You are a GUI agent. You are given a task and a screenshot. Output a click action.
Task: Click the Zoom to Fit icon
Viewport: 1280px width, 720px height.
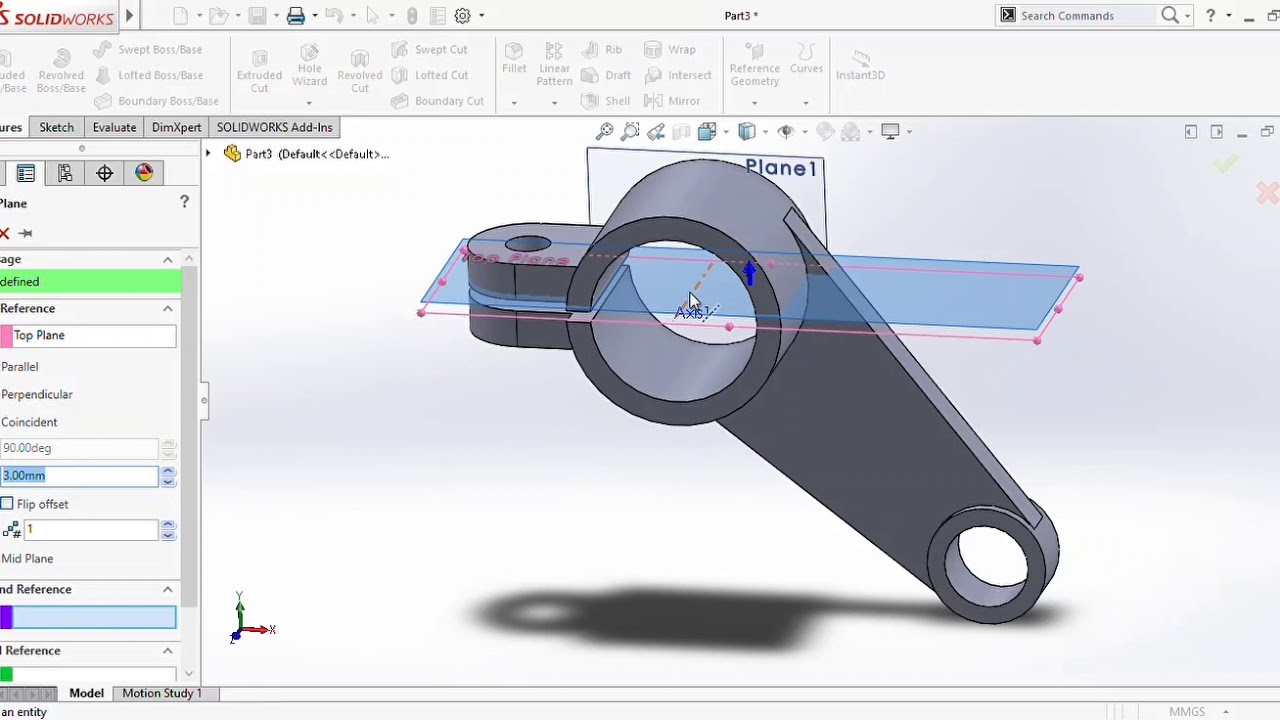[604, 131]
